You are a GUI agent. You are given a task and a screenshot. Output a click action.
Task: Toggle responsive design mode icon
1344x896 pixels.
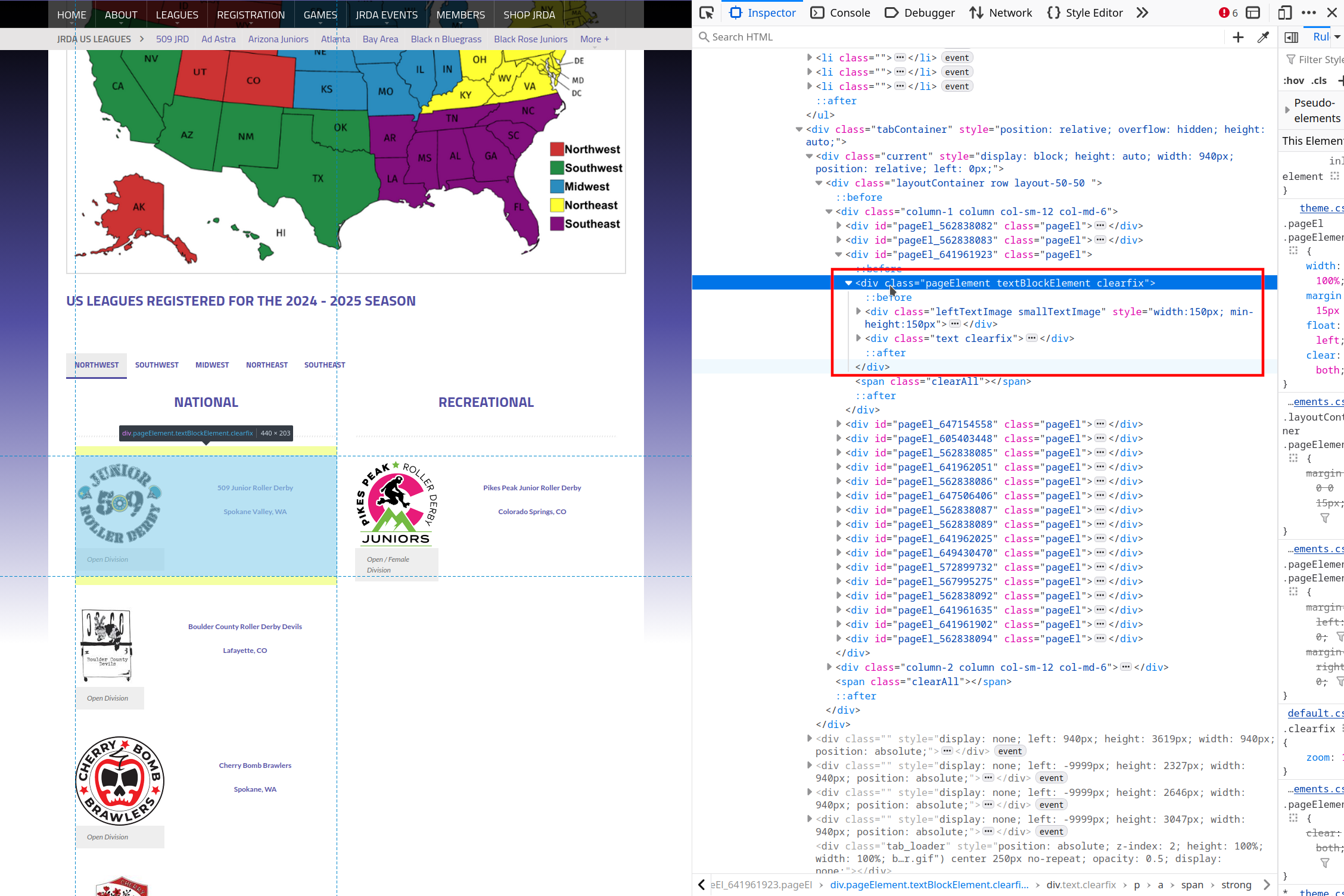pos(1285,13)
